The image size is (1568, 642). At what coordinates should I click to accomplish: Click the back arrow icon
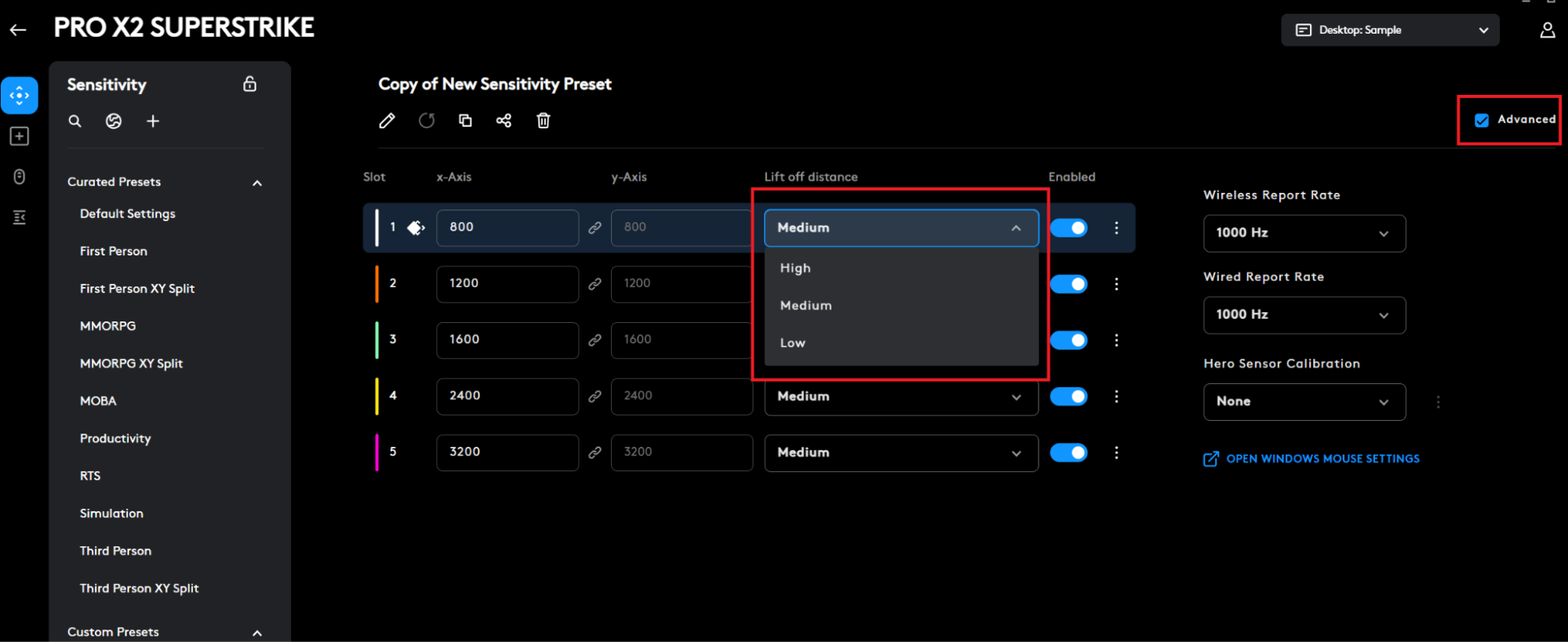coord(18,30)
